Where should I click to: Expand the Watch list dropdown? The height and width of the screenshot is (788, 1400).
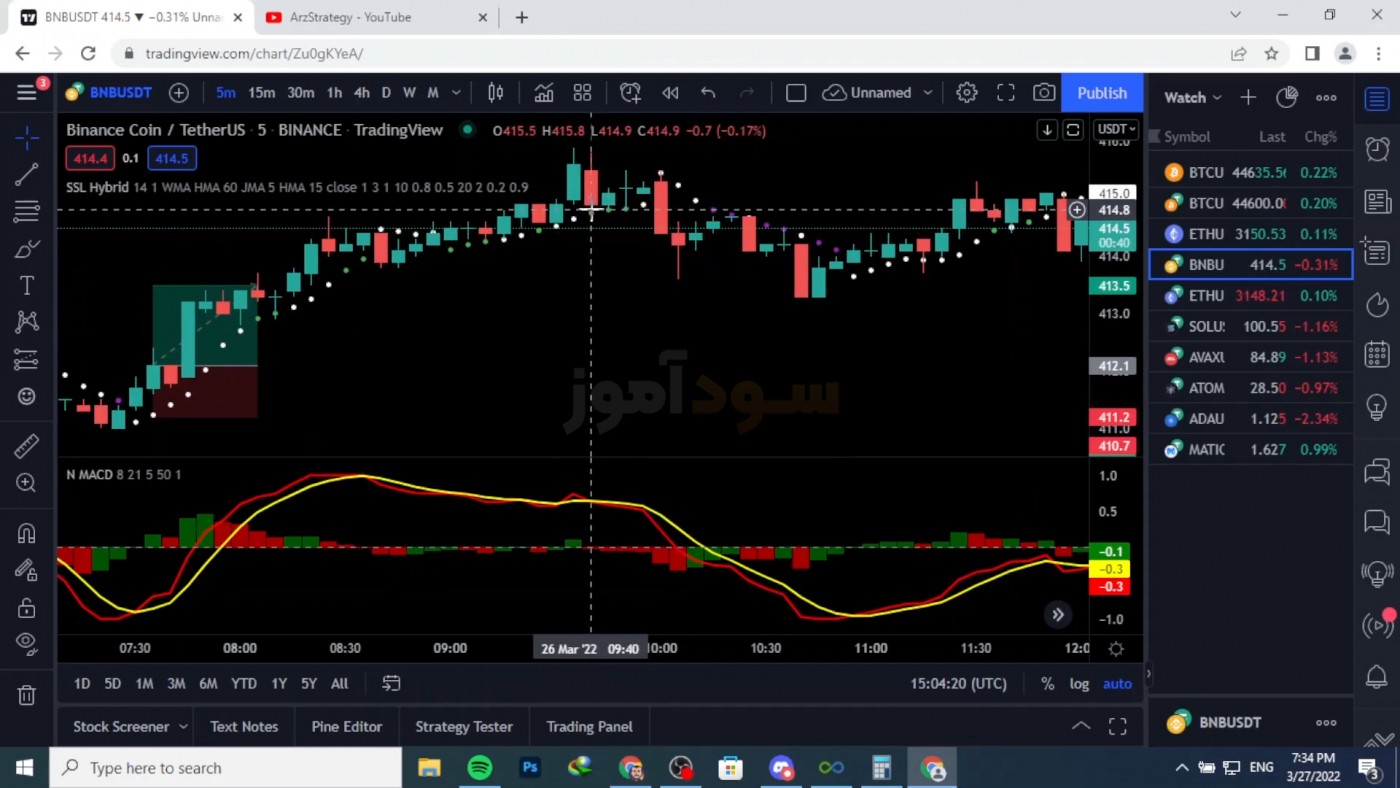1193,97
